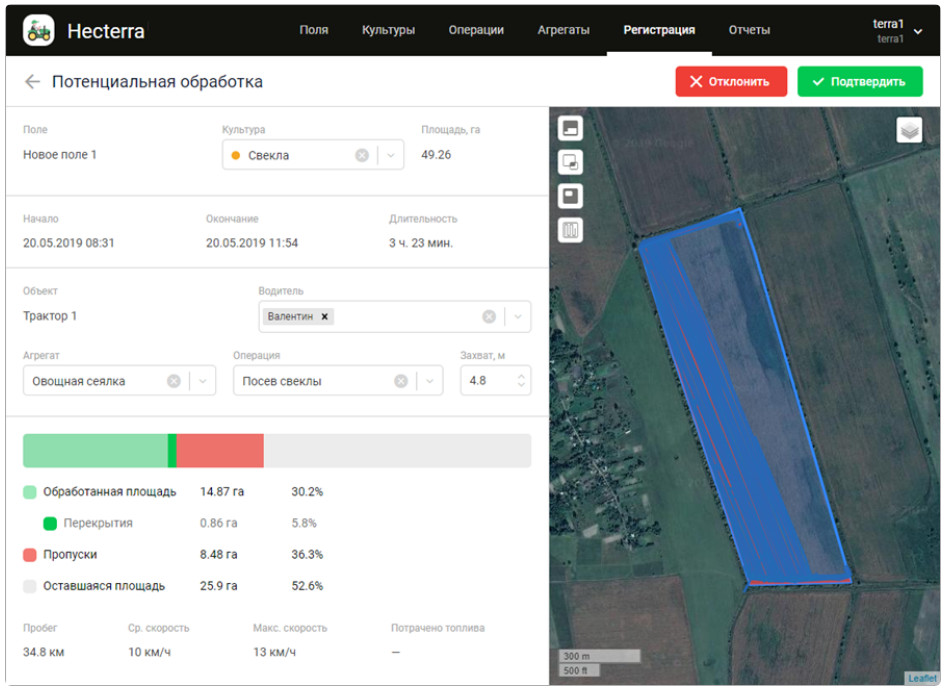Clear the Овощная сеялка aggregate field
This screenshot has height=692, width=946.
[173, 381]
